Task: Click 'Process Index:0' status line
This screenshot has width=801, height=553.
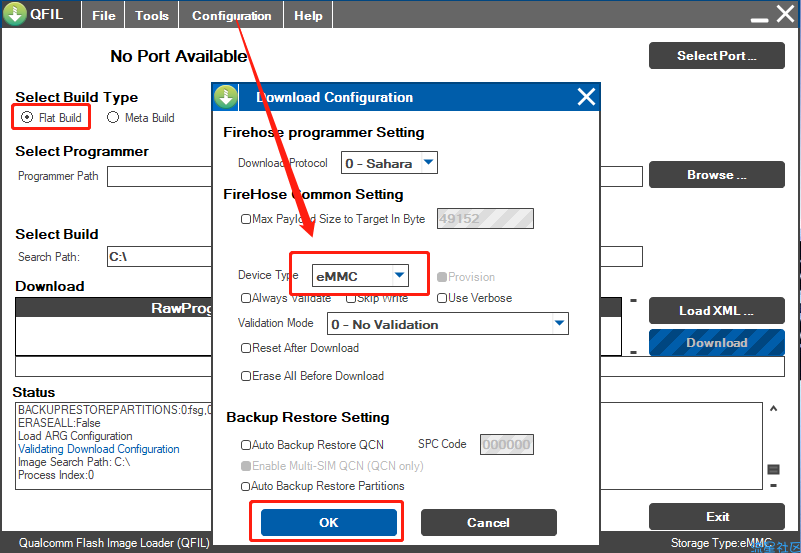Action: [56, 475]
